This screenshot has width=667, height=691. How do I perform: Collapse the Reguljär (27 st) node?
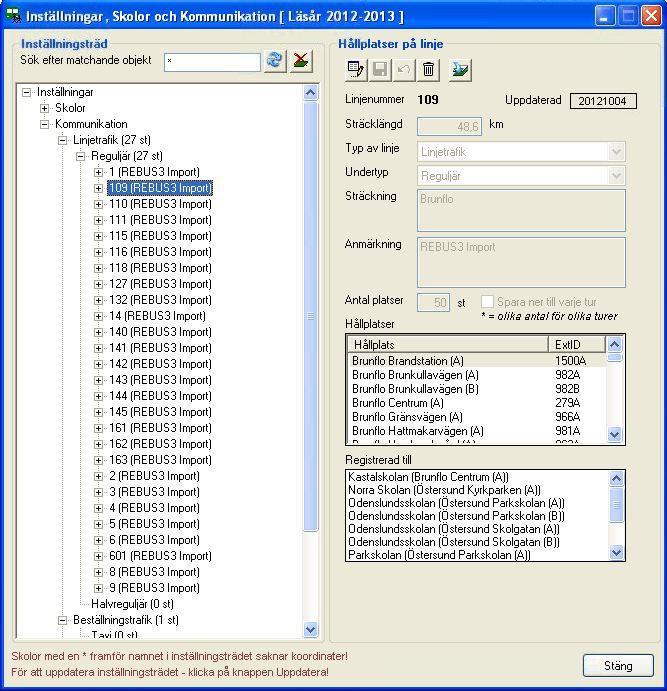[x=80, y=156]
